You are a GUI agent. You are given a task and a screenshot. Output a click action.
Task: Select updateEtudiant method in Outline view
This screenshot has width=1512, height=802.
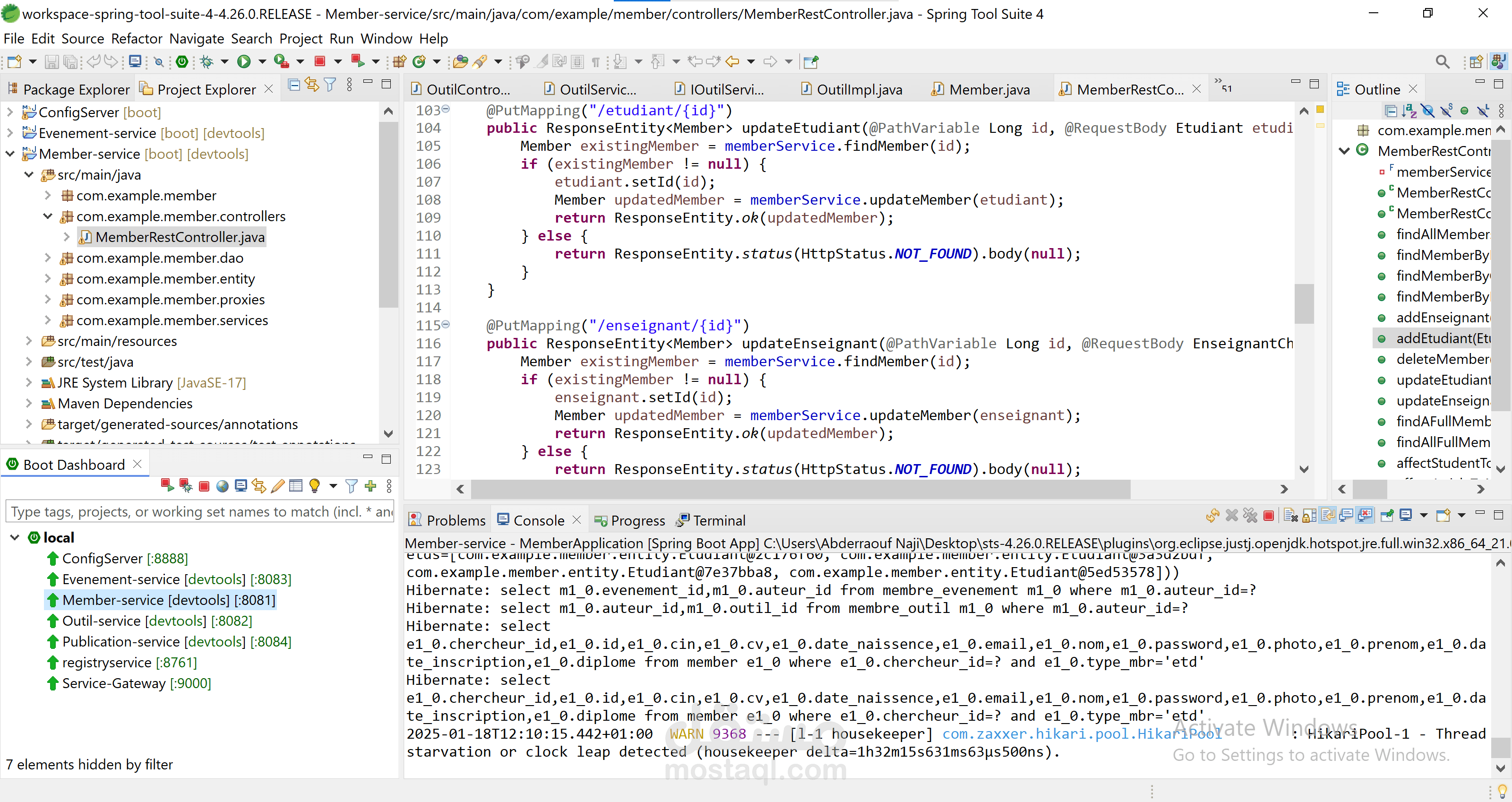click(1442, 380)
